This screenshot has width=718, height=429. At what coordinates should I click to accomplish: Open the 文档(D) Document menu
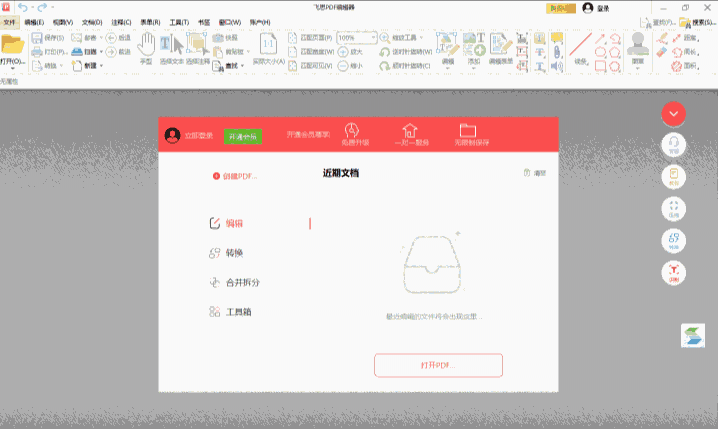tap(92, 22)
